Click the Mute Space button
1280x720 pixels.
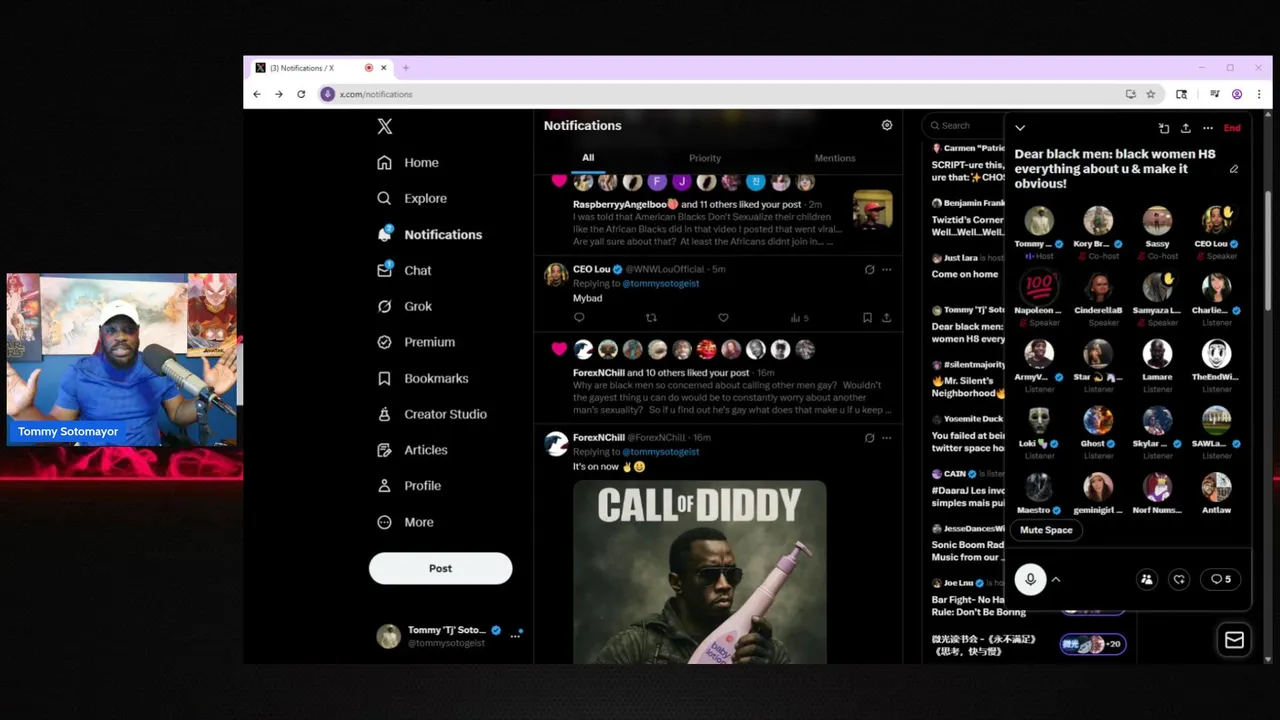point(1046,530)
